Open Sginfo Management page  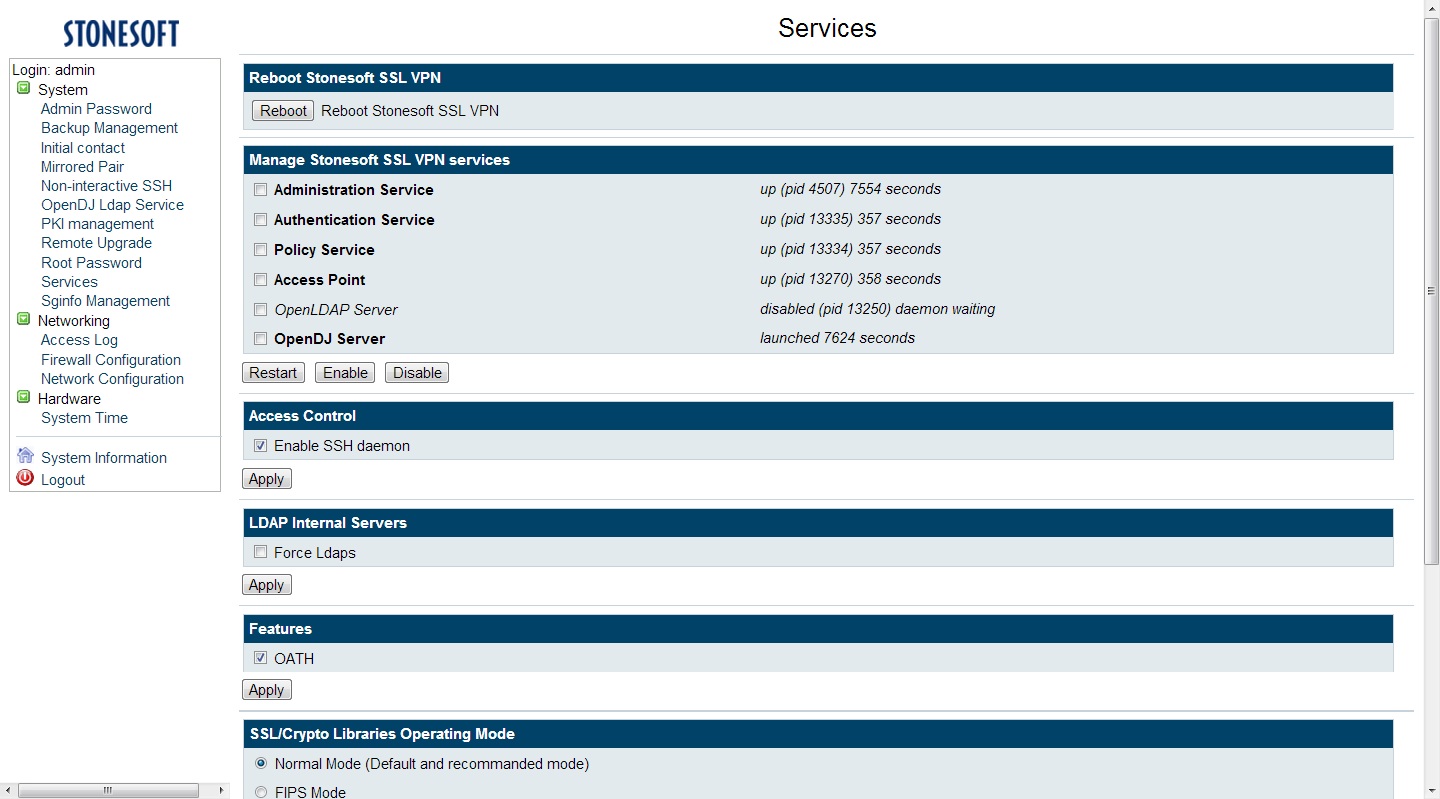(x=105, y=301)
